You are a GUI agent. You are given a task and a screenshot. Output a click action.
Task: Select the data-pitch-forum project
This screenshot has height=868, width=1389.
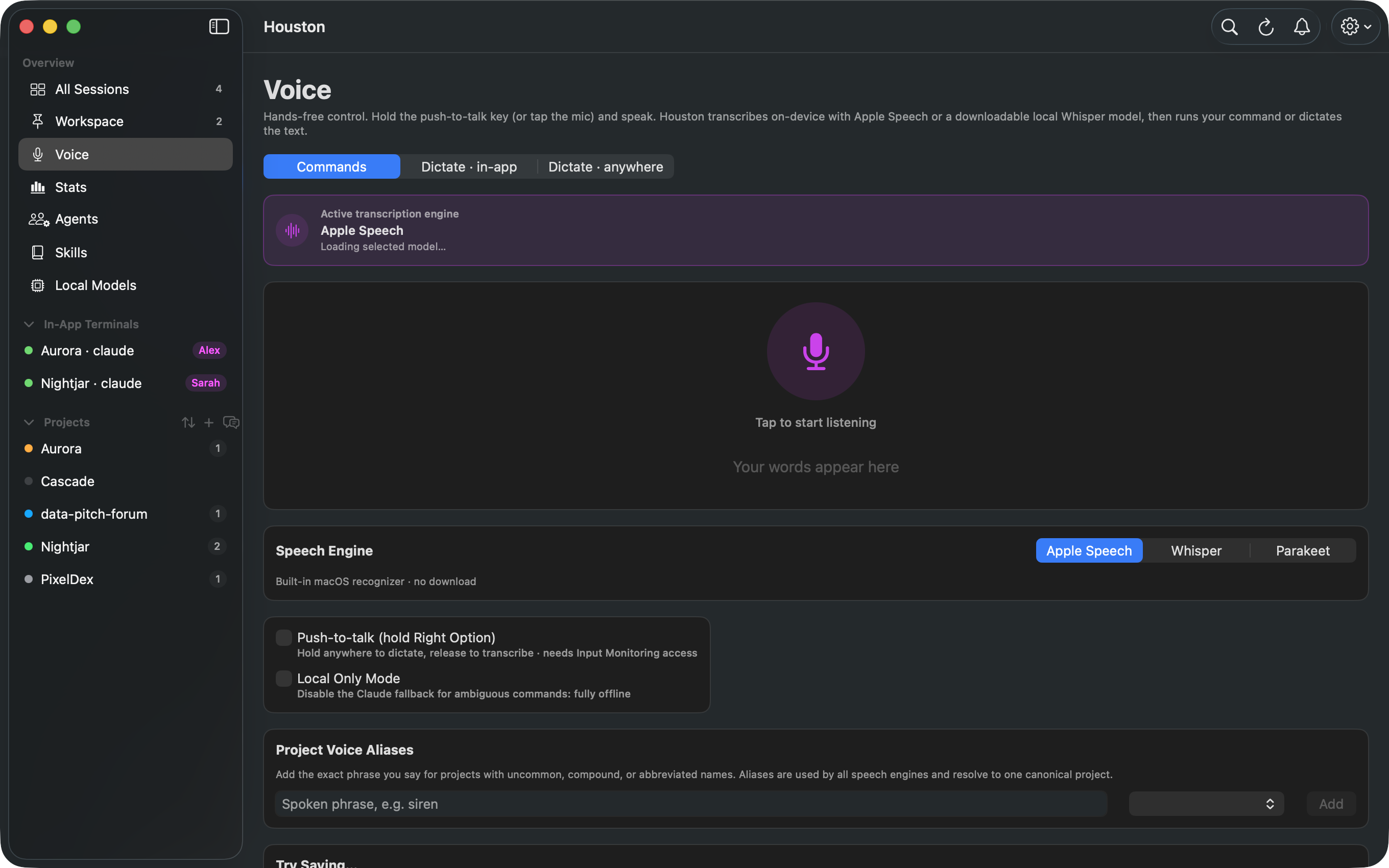click(x=126, y=514)
